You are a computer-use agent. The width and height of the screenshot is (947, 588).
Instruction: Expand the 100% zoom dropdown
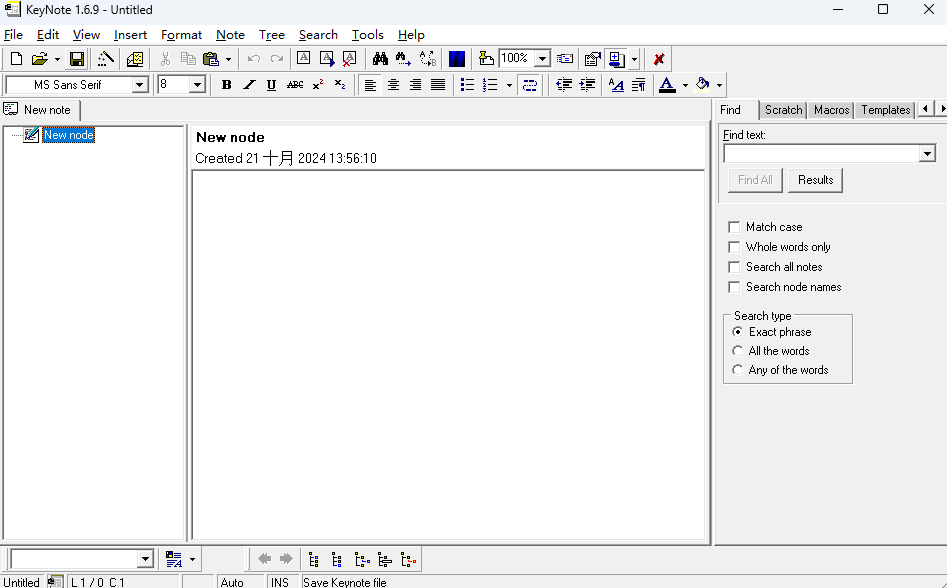[542, 59]
